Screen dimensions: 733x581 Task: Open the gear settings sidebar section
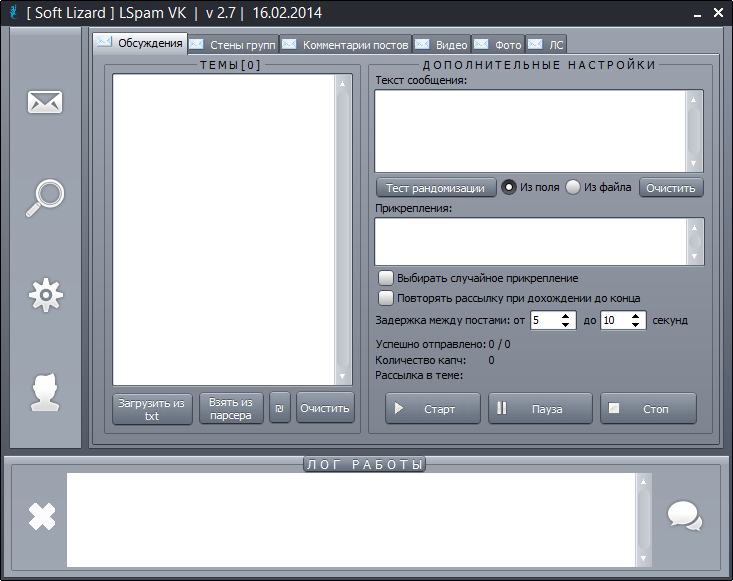45,295
